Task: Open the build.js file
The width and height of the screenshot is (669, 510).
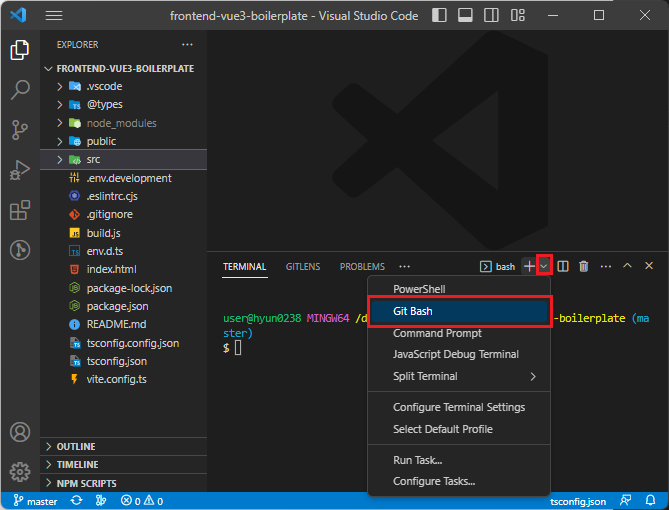Action: (x=124, y=233)
